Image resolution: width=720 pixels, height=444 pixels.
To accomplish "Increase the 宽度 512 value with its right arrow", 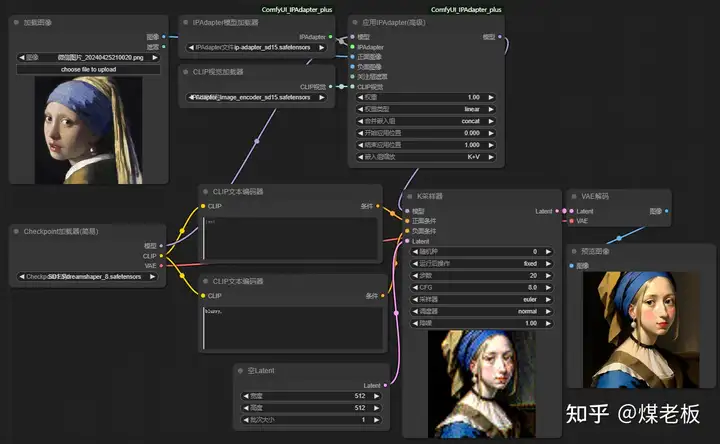I will tap(377, 396).
